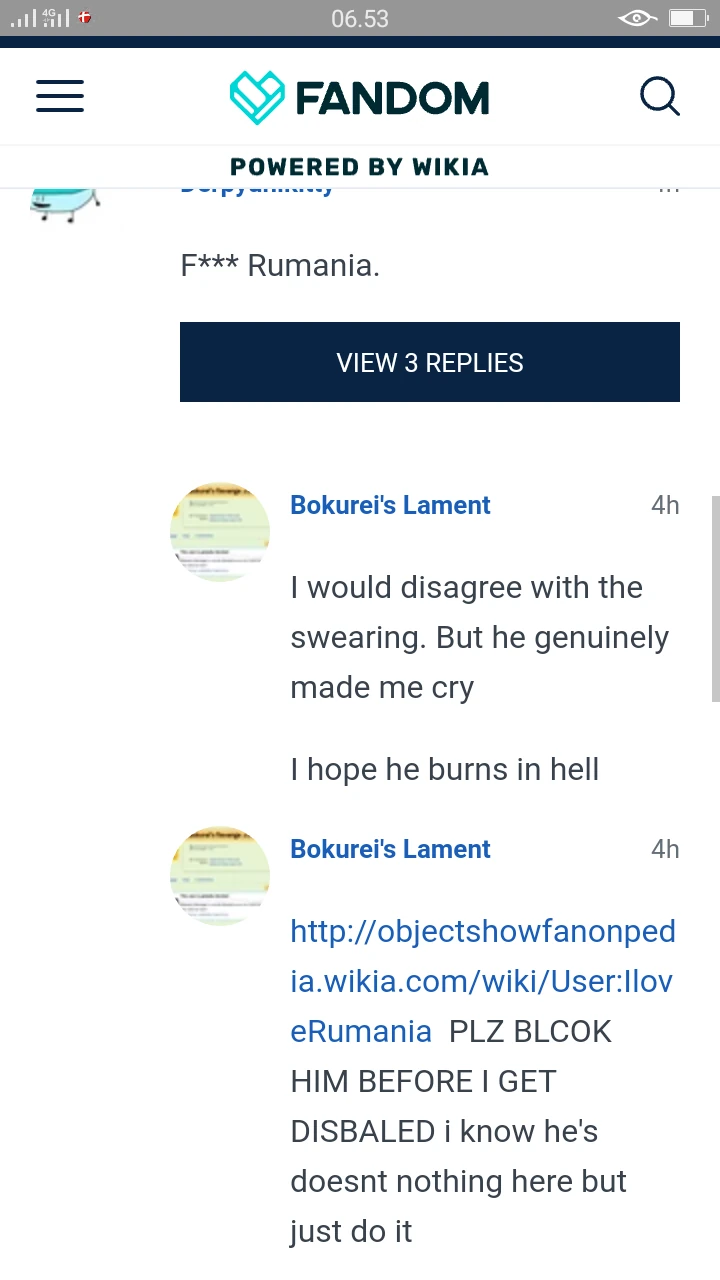Image resolution: width=720 pixels, height=1280 pixels.
Task: Click Bokurei's Lament name on second comment
Action: coord(390,849)
